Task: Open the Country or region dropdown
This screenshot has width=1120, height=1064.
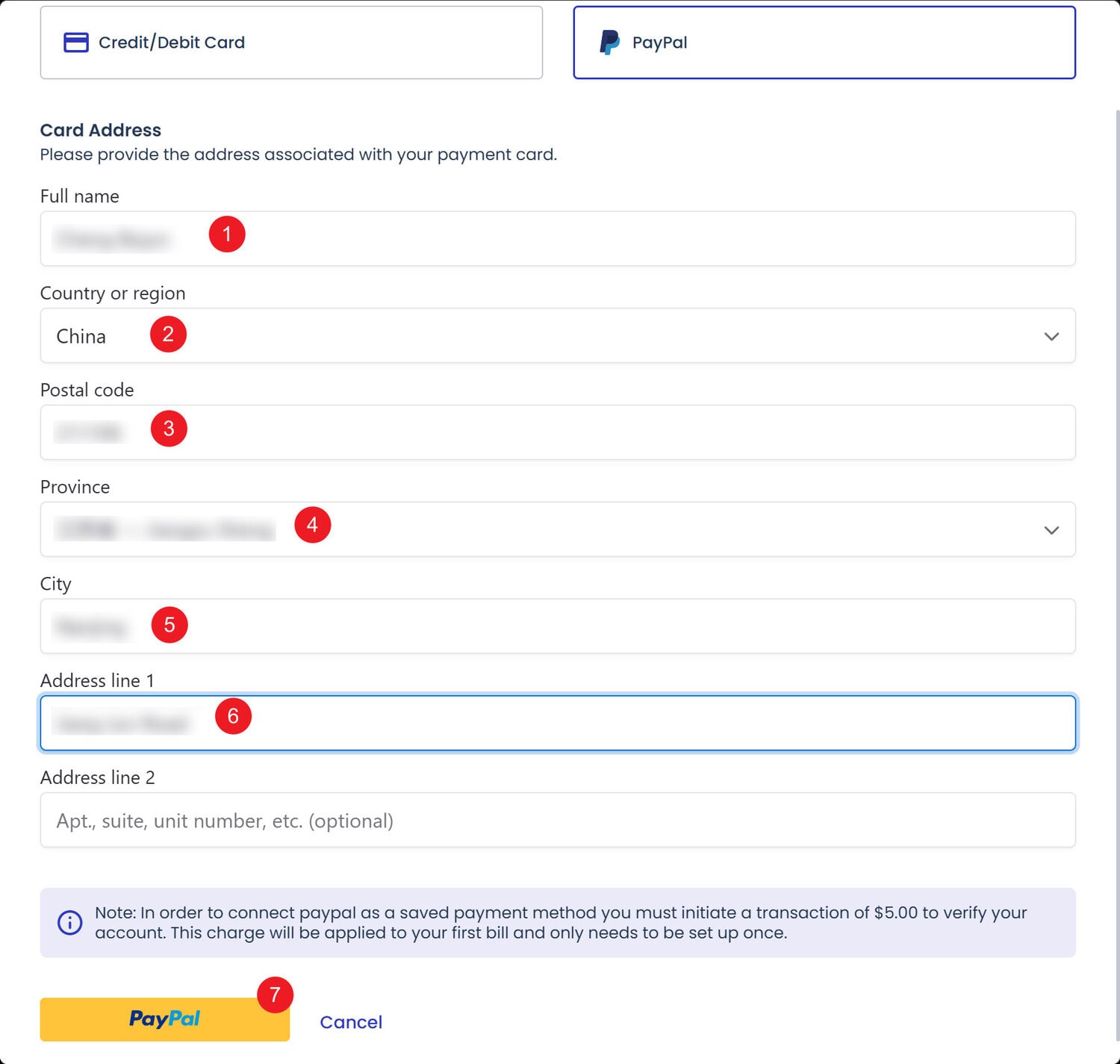Action: pos(557,336)
